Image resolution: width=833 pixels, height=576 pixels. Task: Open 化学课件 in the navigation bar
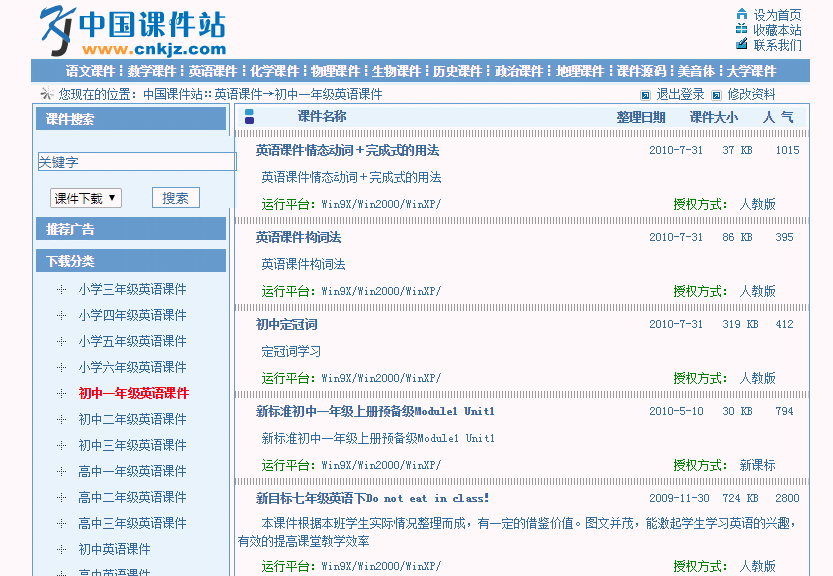pos(274,71)
